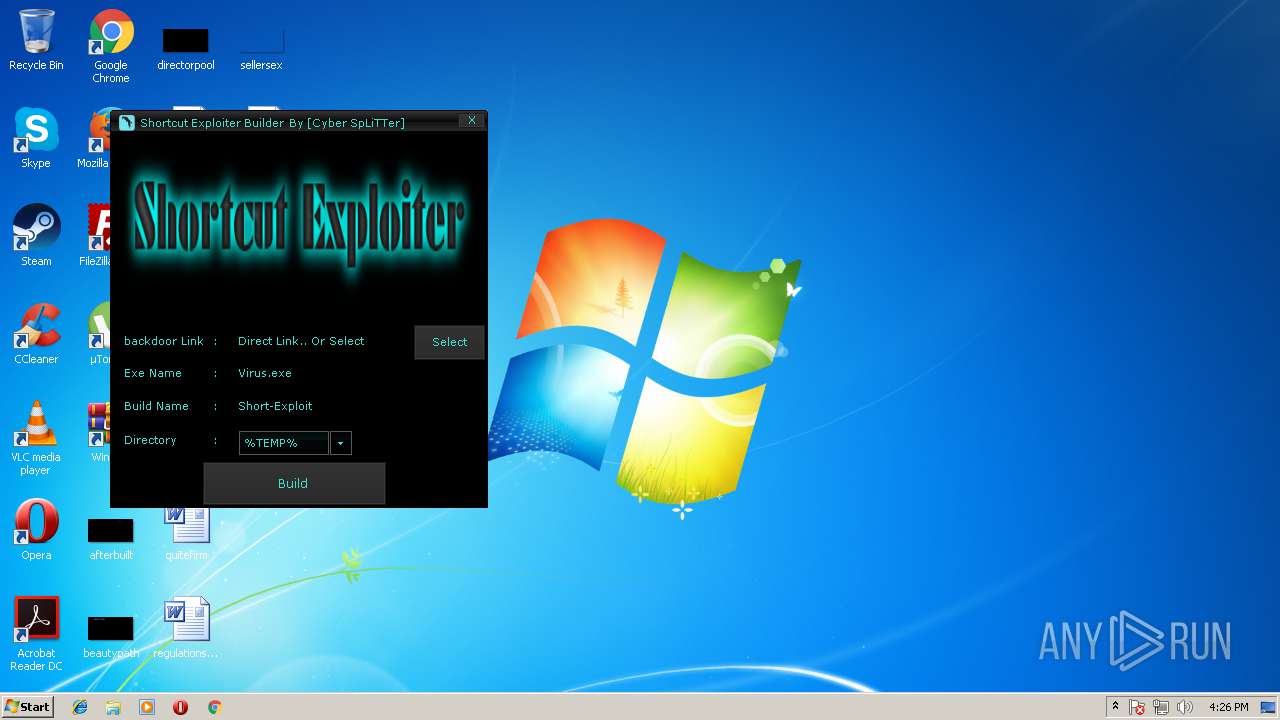
Task: Click the Select button for backdoor link
Action: 449,342
